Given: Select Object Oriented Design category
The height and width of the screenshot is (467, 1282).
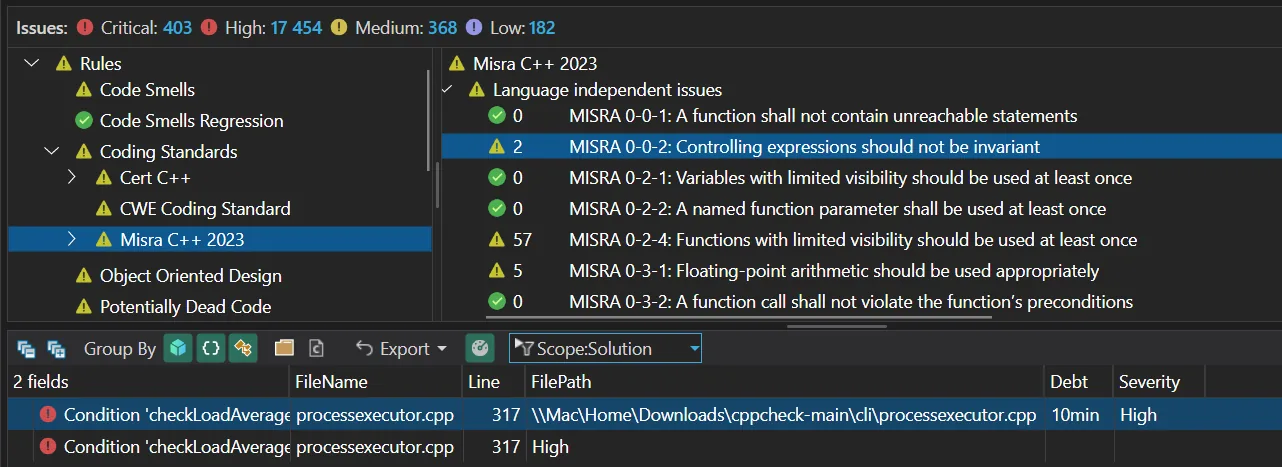Looking at the screenshot, I should tap(190, 276).
